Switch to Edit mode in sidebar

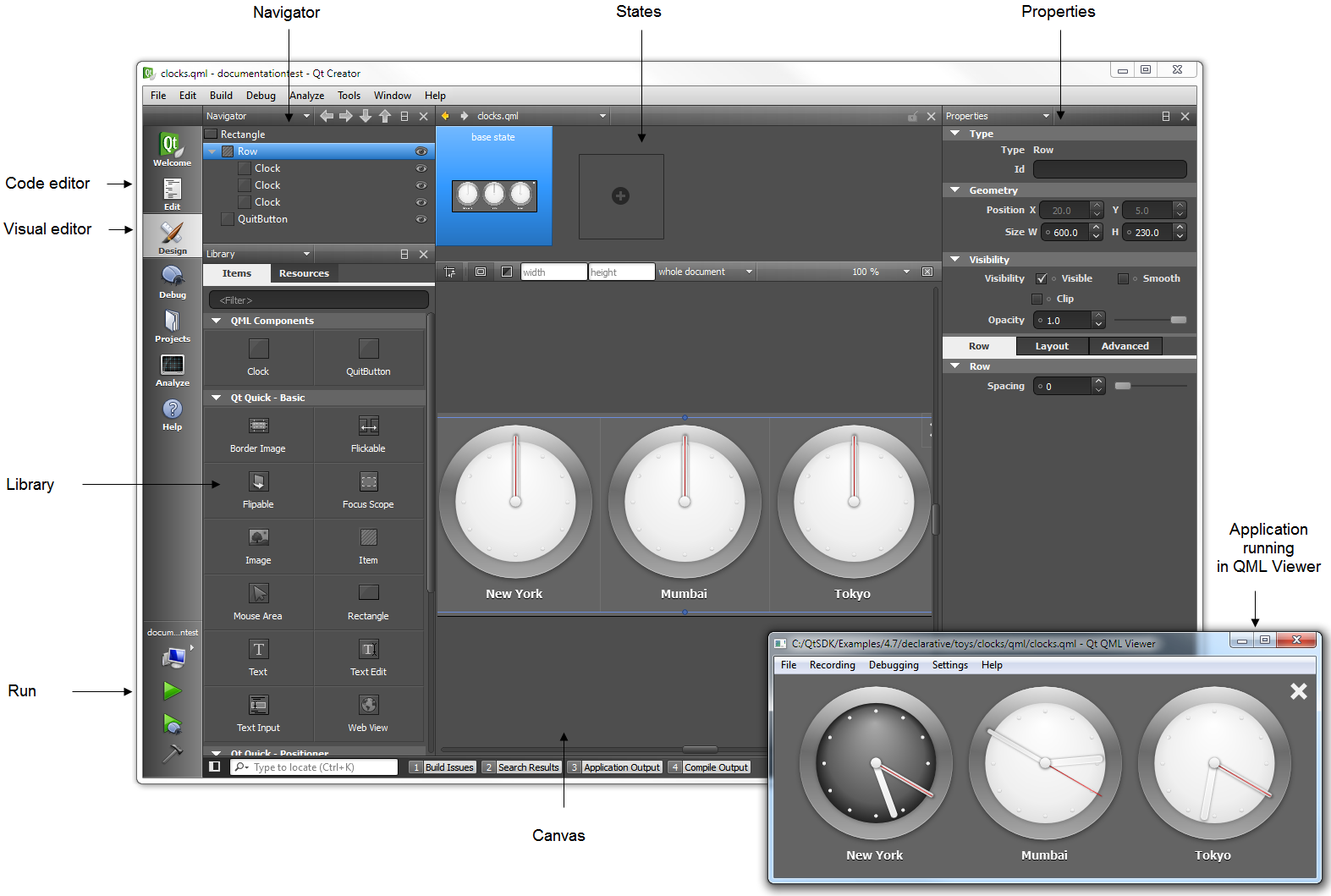click(x=172, y=194)
